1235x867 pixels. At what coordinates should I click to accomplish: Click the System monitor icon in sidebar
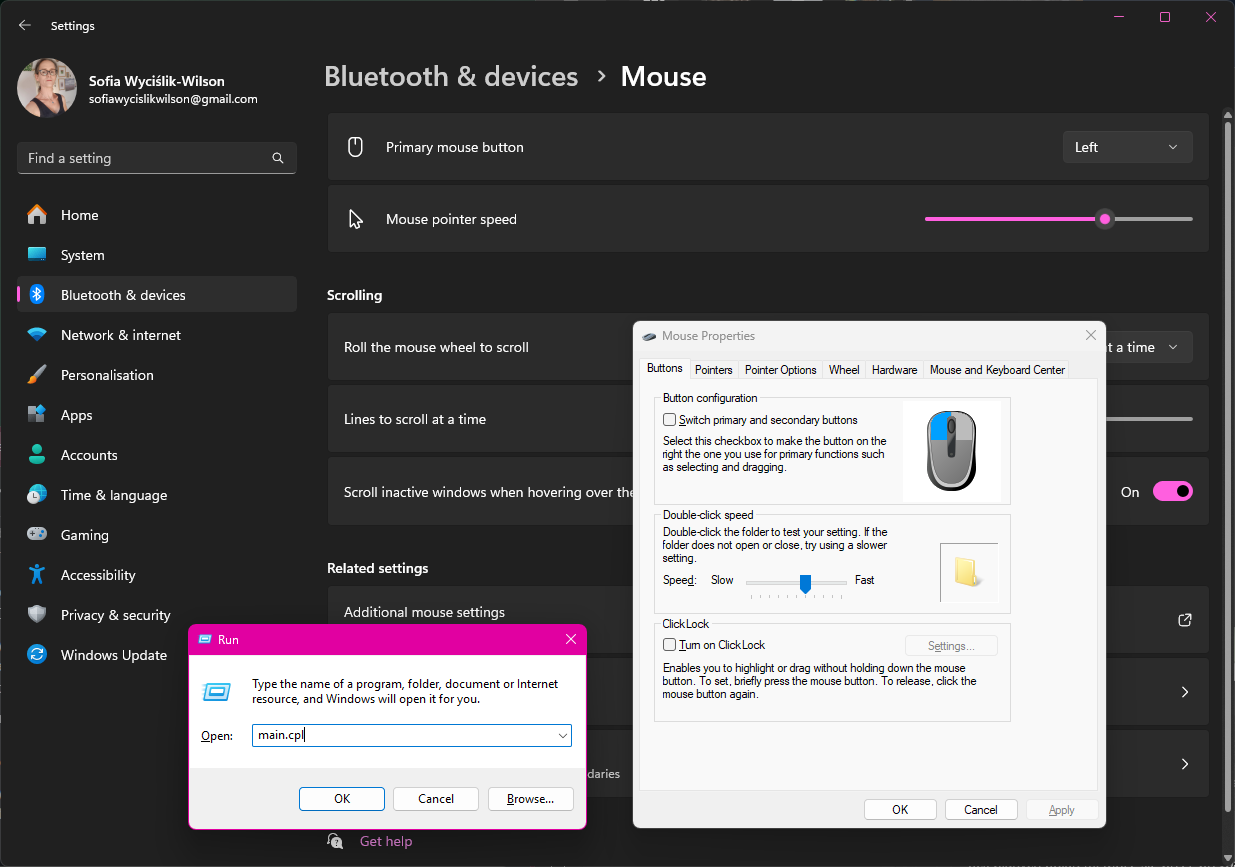tap(37, 255)
